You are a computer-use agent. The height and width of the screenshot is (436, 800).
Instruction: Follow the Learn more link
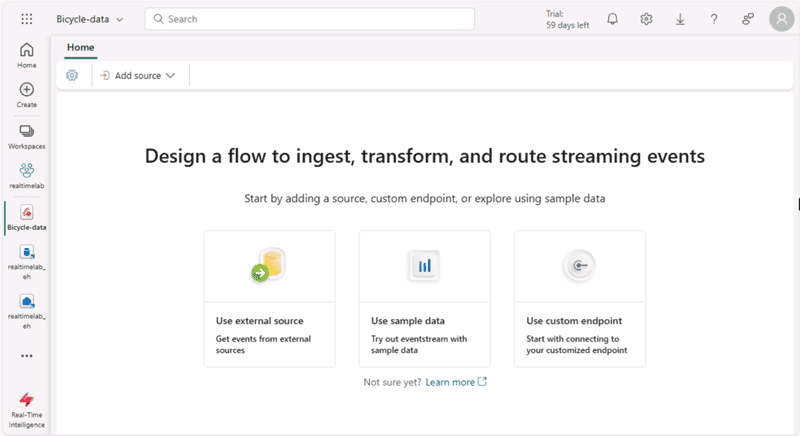(x=450, y=382)
